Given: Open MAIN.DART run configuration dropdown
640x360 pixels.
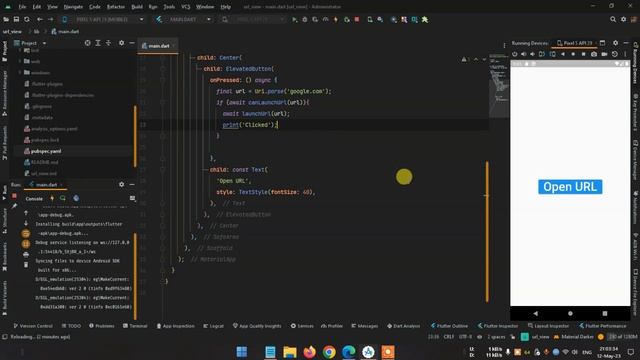Looking at the screenshot, I should (x=184, y=20).
